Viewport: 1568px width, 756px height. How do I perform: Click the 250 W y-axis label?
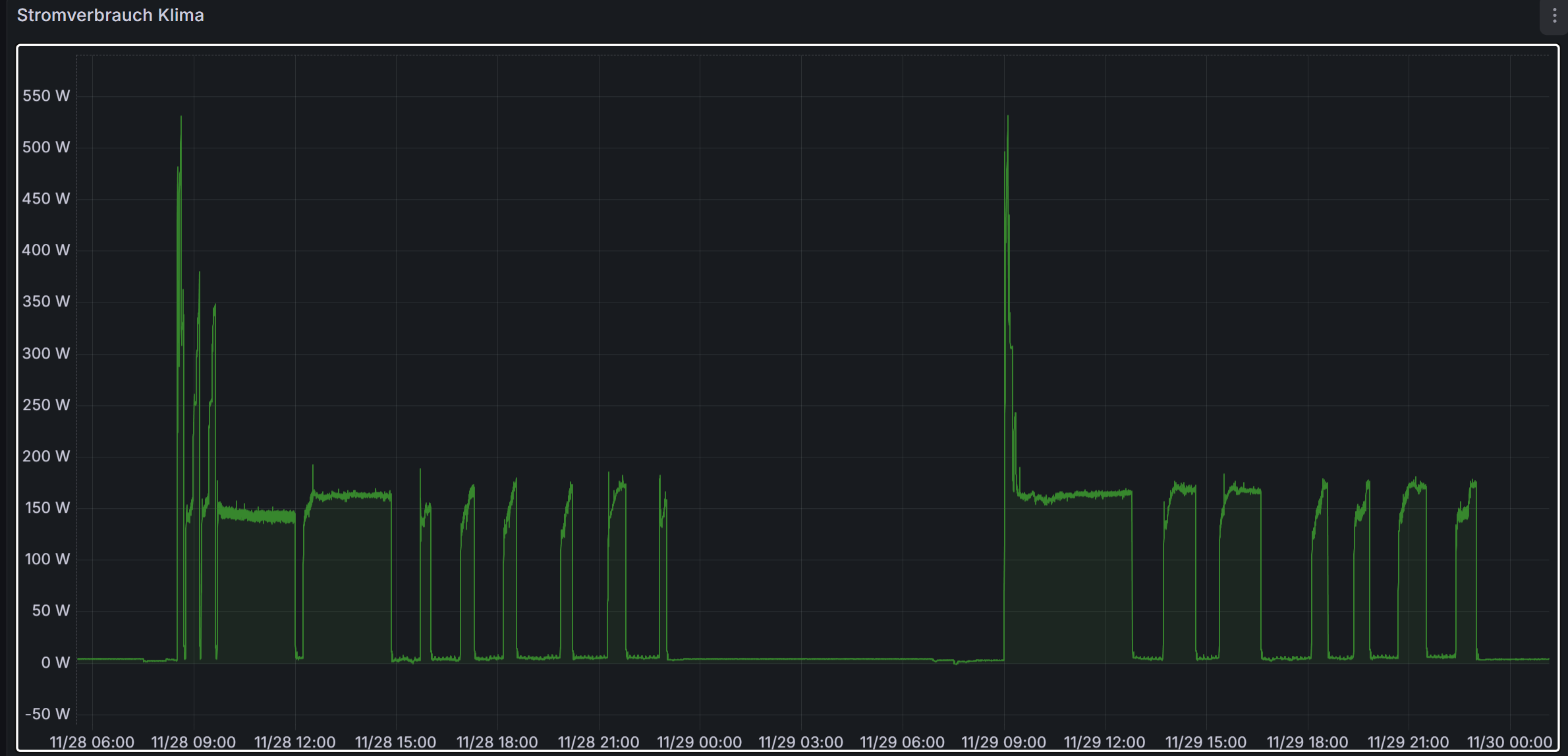tap(46, 405)
